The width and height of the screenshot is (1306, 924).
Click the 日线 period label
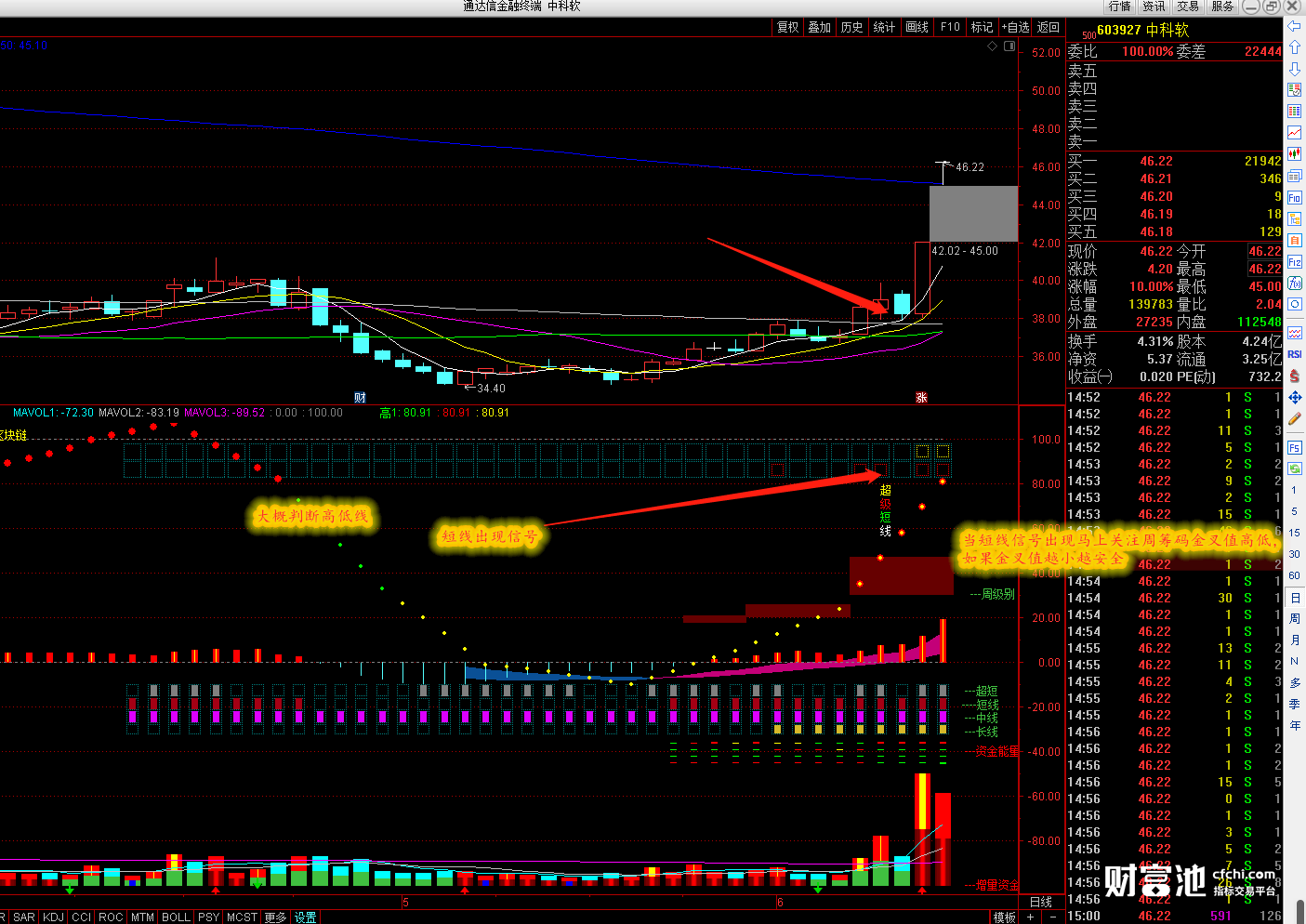click(1041, 902)
